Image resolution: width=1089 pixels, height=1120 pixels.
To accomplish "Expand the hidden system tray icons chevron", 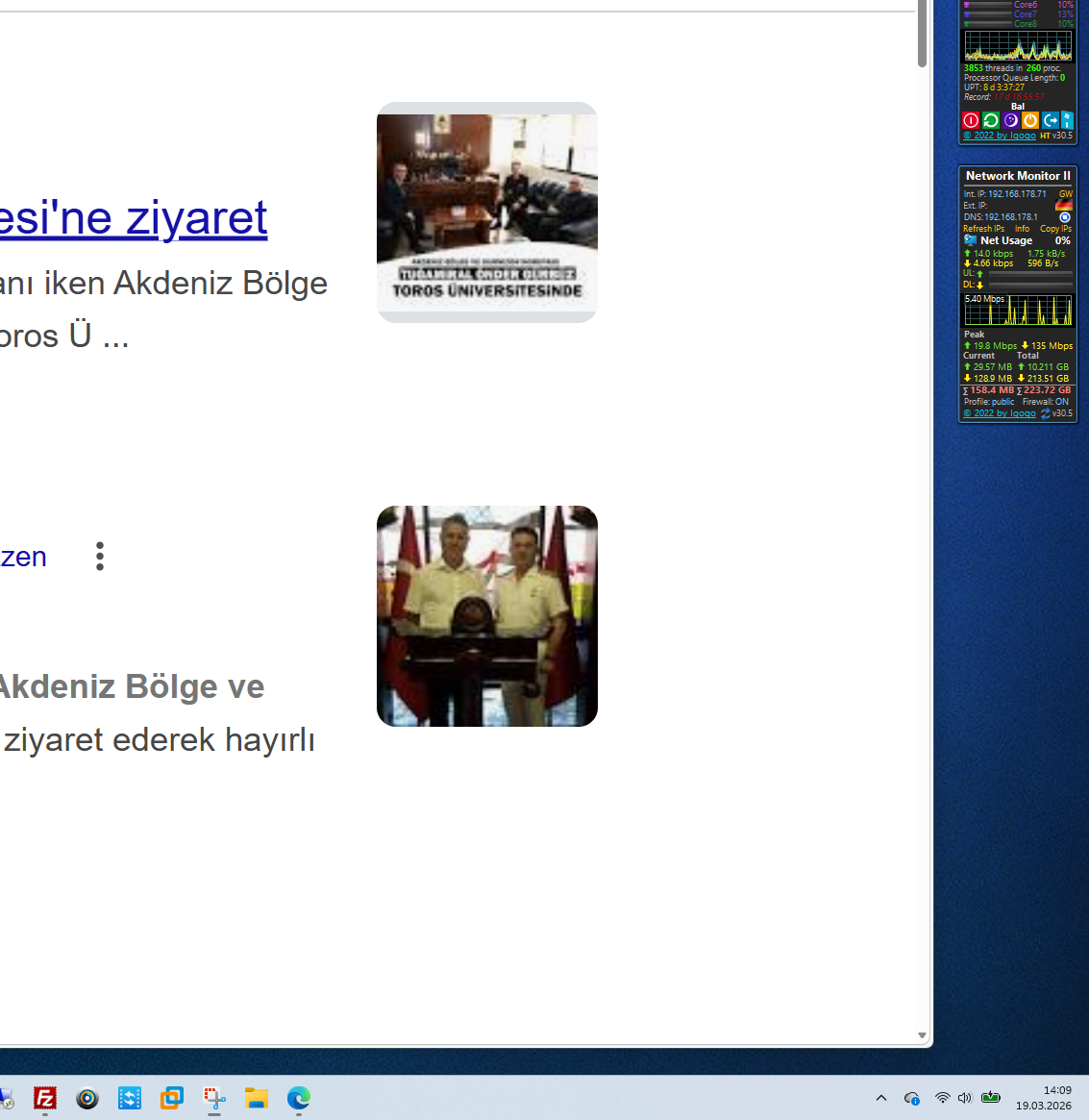I will click(881, 1098).
